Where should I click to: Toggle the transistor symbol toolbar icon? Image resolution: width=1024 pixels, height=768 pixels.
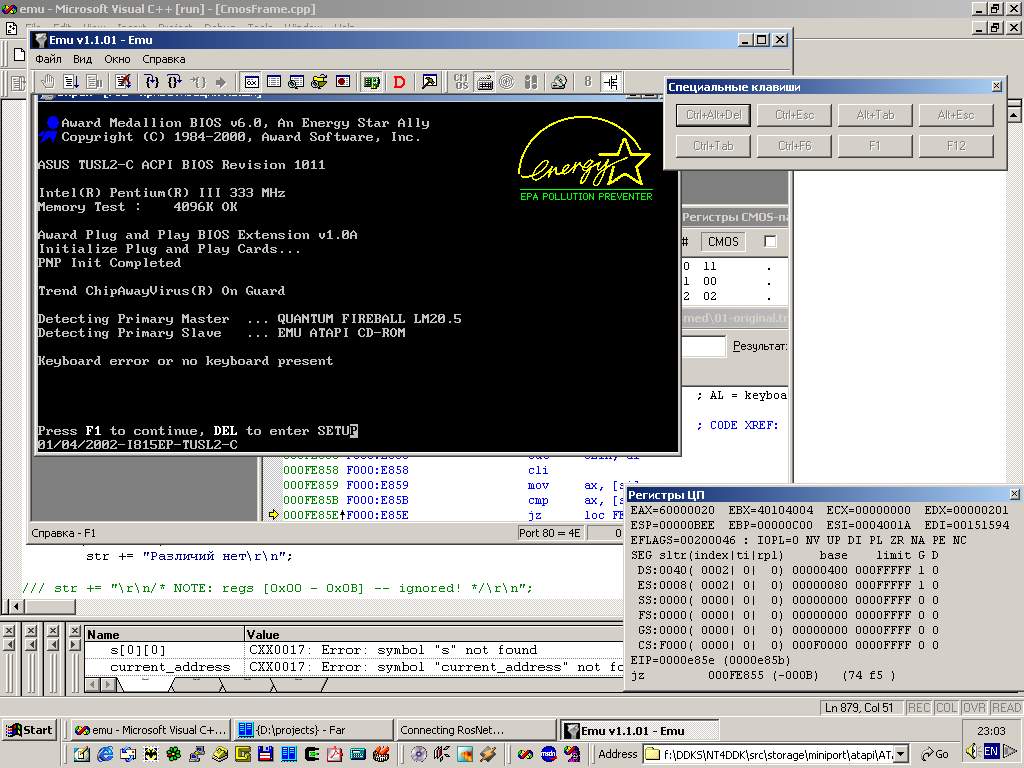click(611, 82)
